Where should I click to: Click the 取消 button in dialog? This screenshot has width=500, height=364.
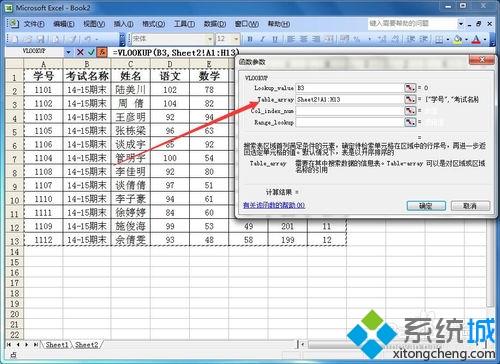point(470,206)
